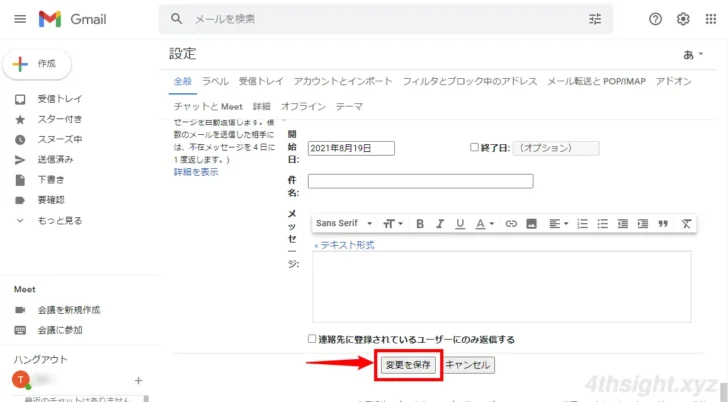Image resolution: width=728 pixels, height=402 pixels.
Task: Click 変更を保存 button
Action: (408, 365)
